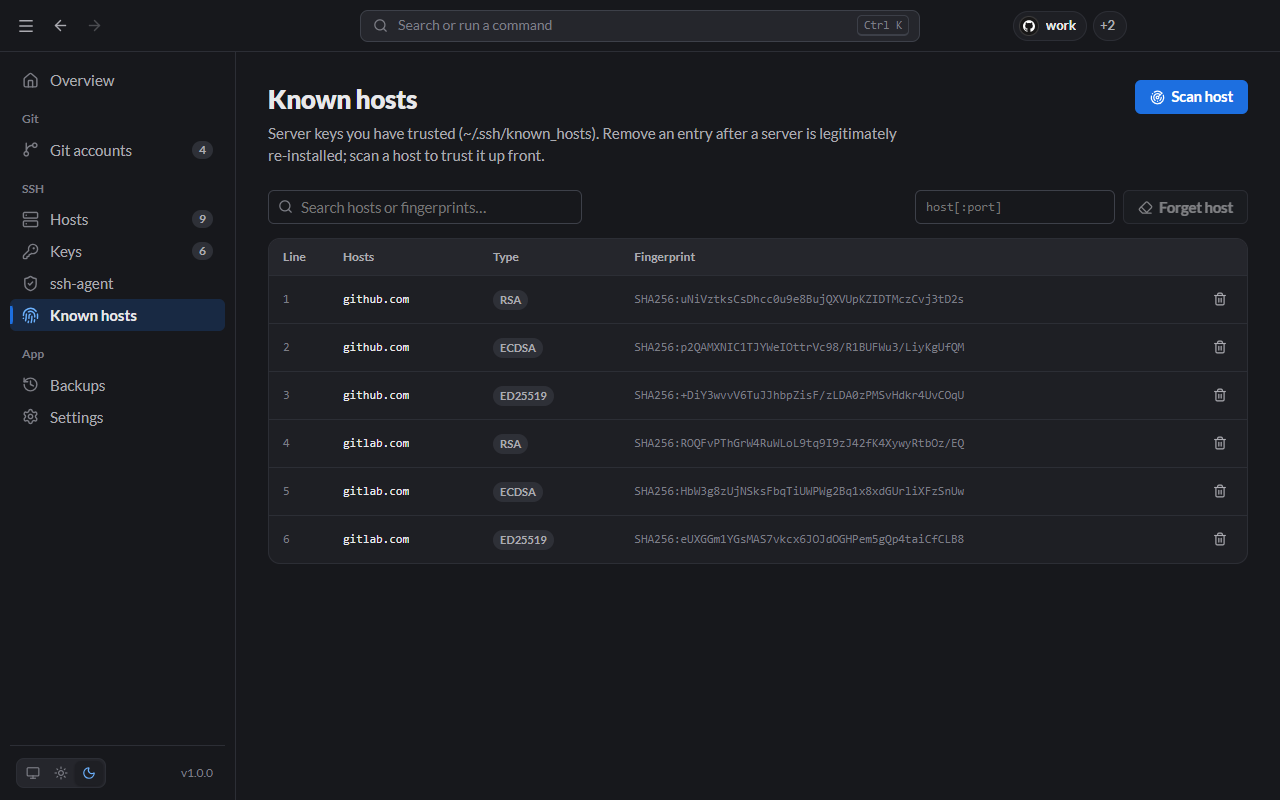Select Known hosts in sidebar
Image resolution: width=1280 pixels, height=800 pixels.
[x=118, y=315]
